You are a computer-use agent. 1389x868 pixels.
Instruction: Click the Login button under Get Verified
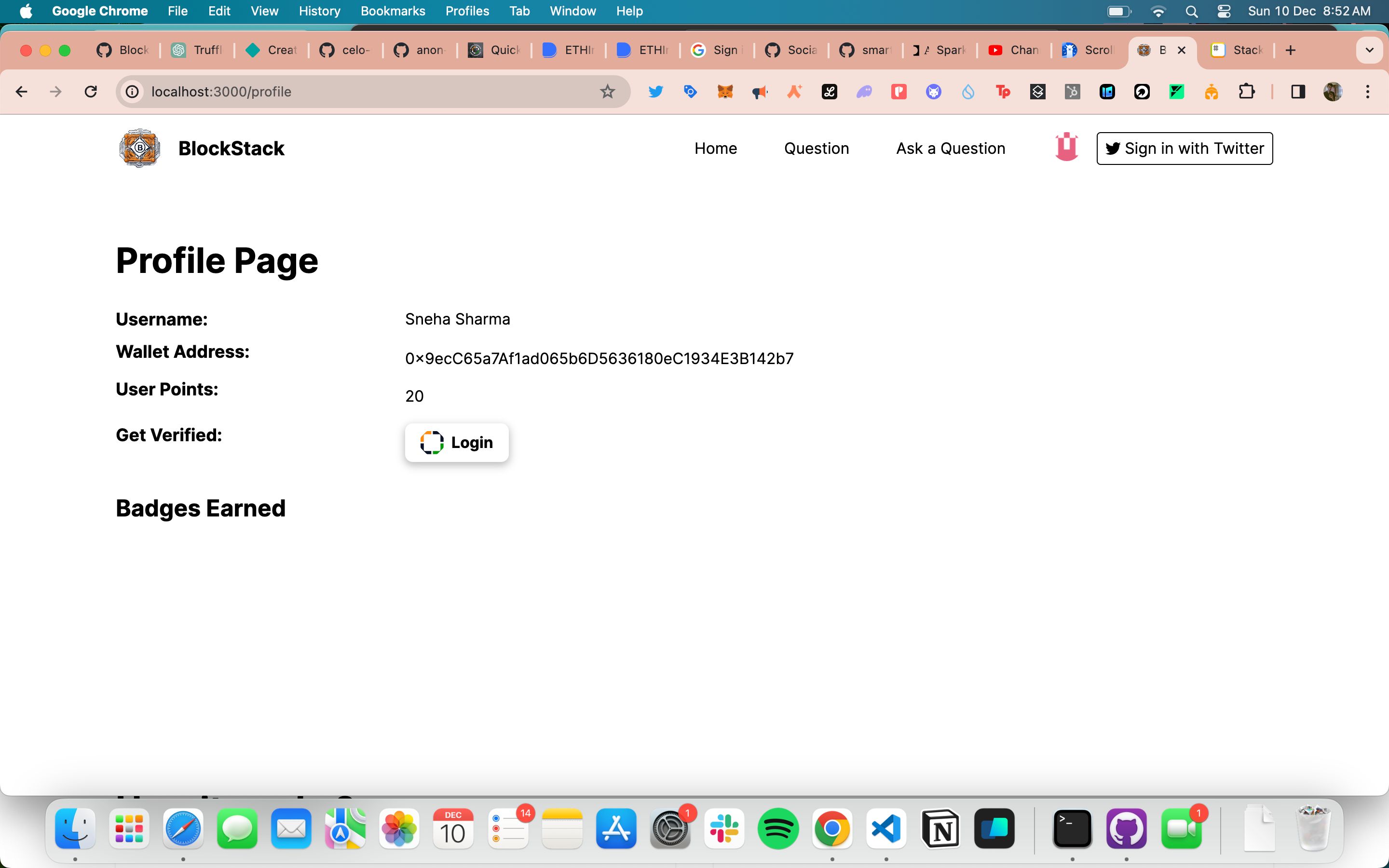pos(457,442)
